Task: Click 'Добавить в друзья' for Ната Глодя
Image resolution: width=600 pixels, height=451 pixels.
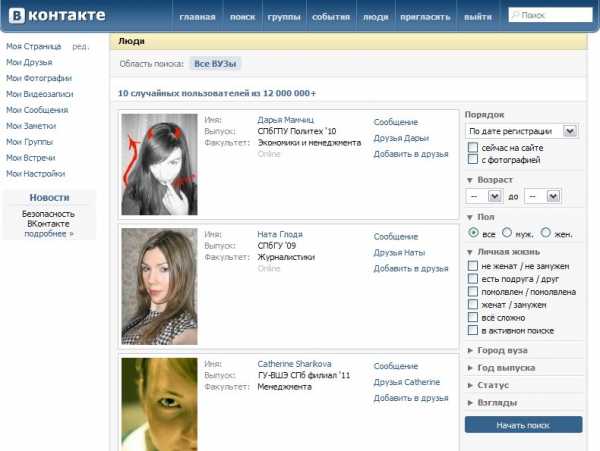Action: coord(411,269)
